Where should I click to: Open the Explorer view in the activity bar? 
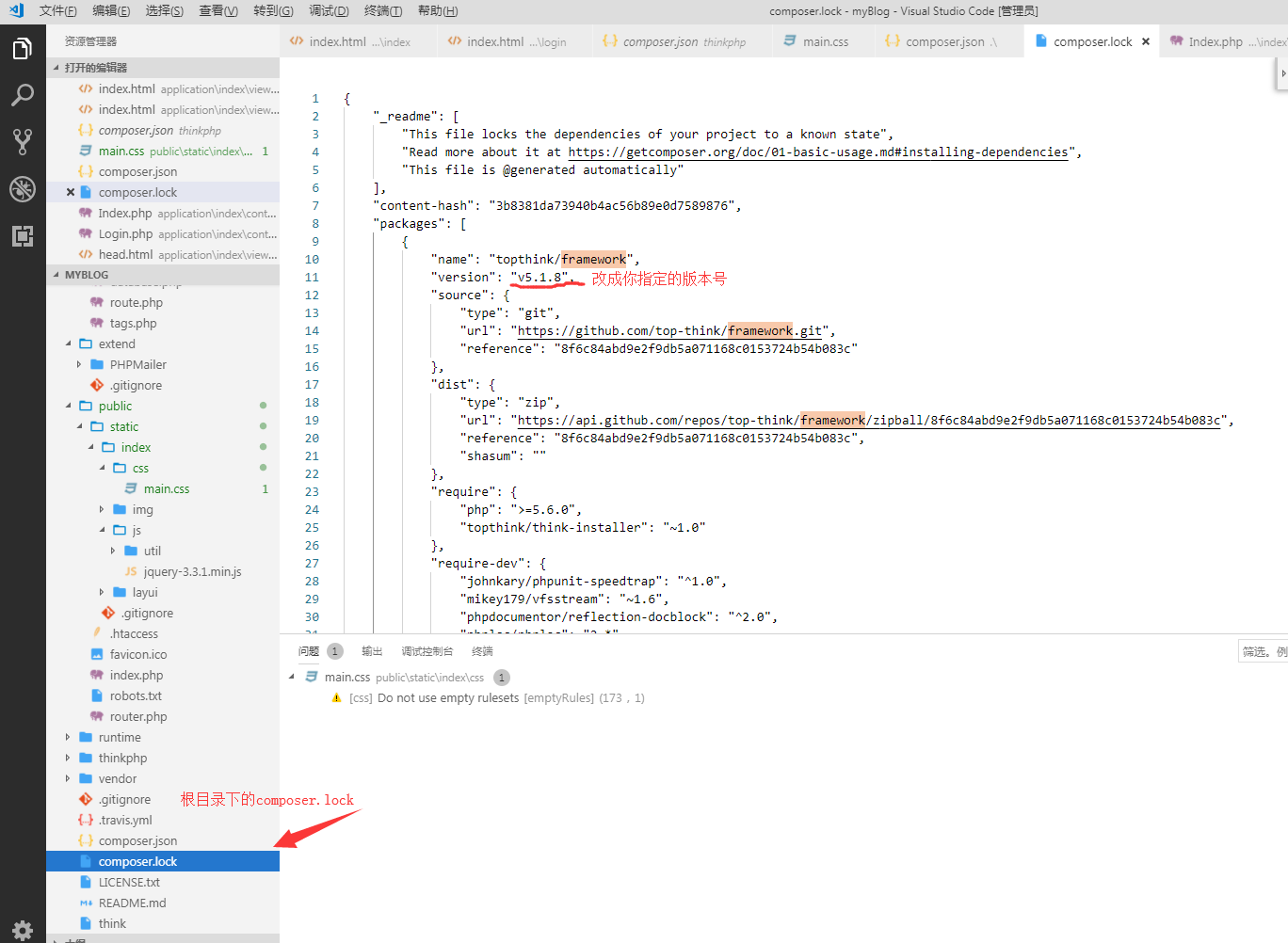[23, 48]
